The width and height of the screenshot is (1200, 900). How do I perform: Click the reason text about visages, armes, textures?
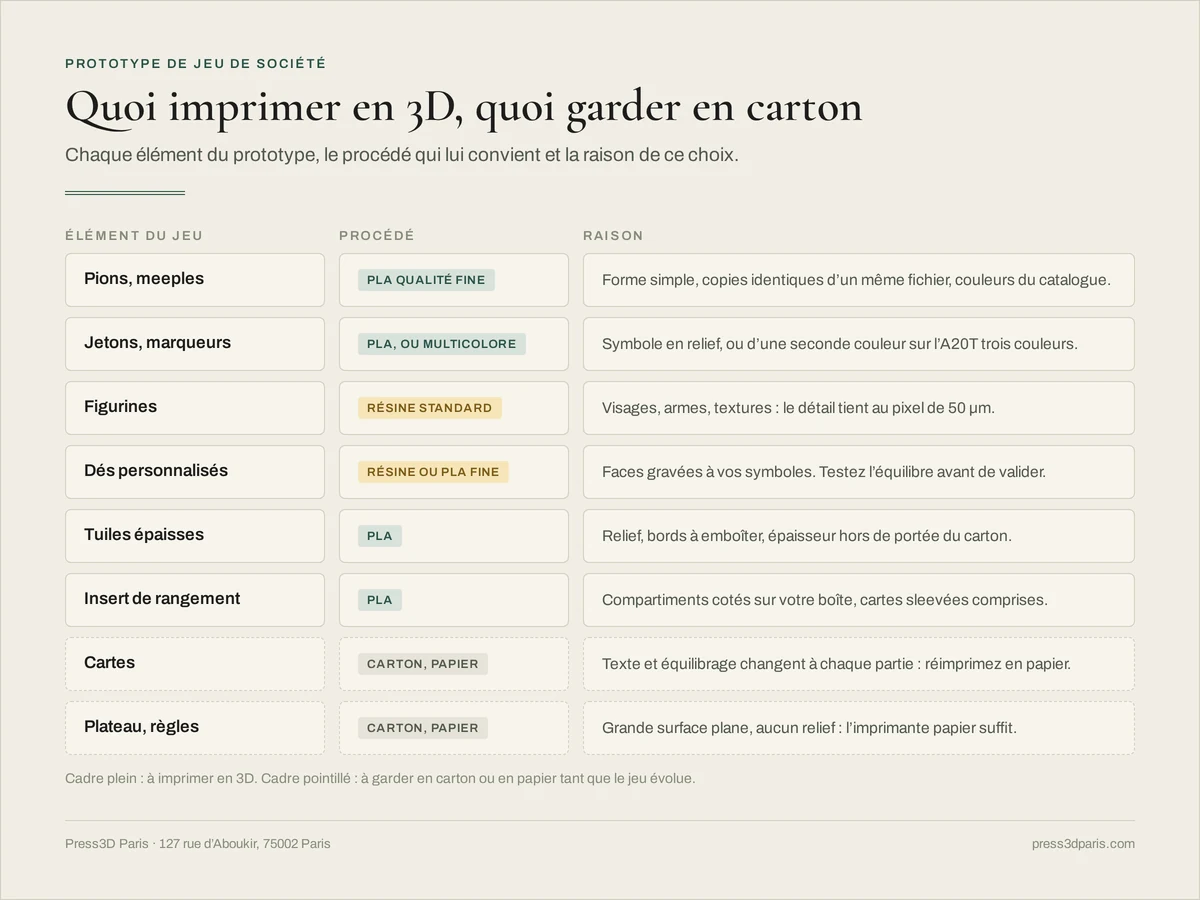[x=798, y=408]
